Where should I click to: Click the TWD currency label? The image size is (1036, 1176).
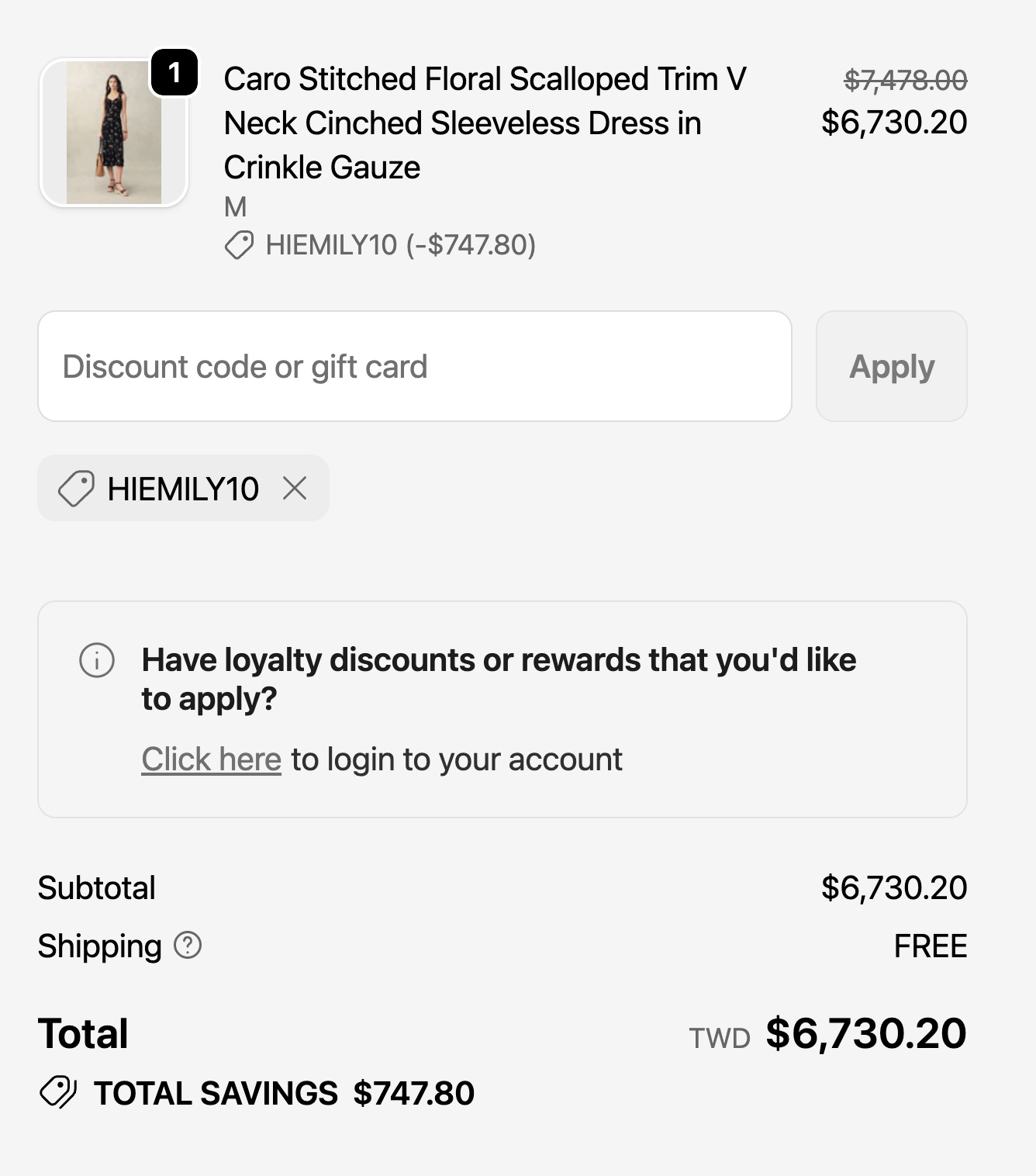(x=720, y=1038)
